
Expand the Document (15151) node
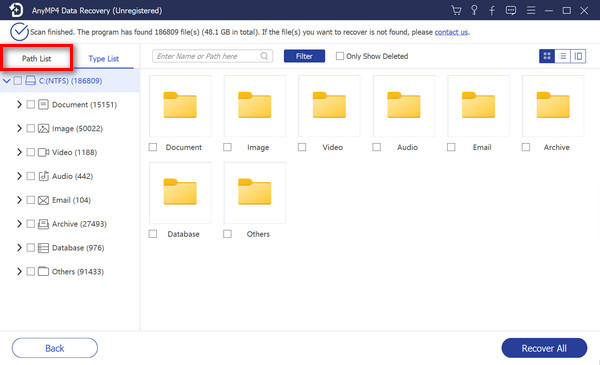pyautogui.click(x=19, y=104)
